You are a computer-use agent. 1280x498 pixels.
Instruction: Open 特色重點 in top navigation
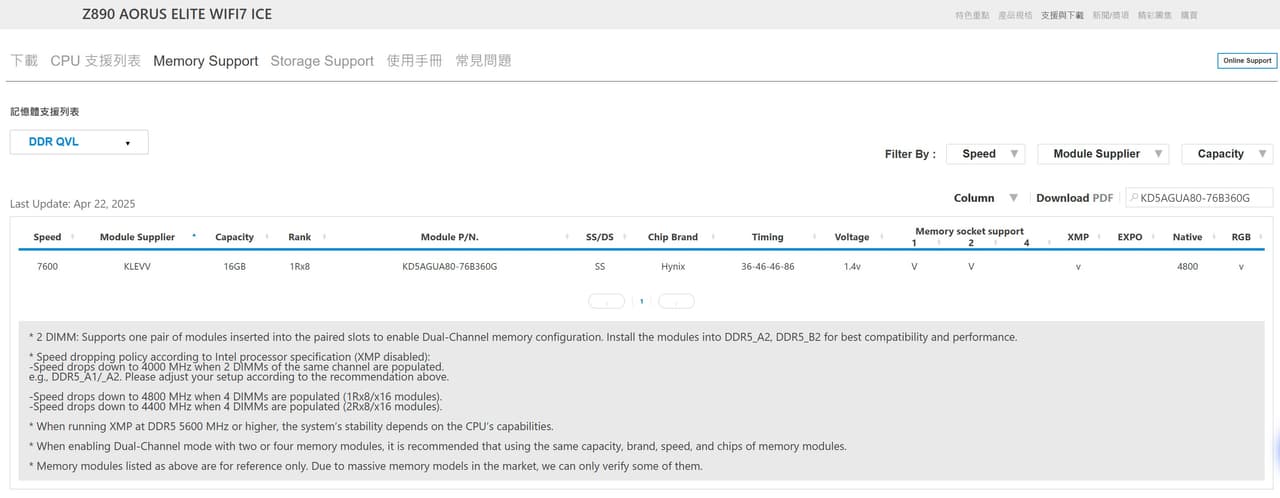[972, 15]
